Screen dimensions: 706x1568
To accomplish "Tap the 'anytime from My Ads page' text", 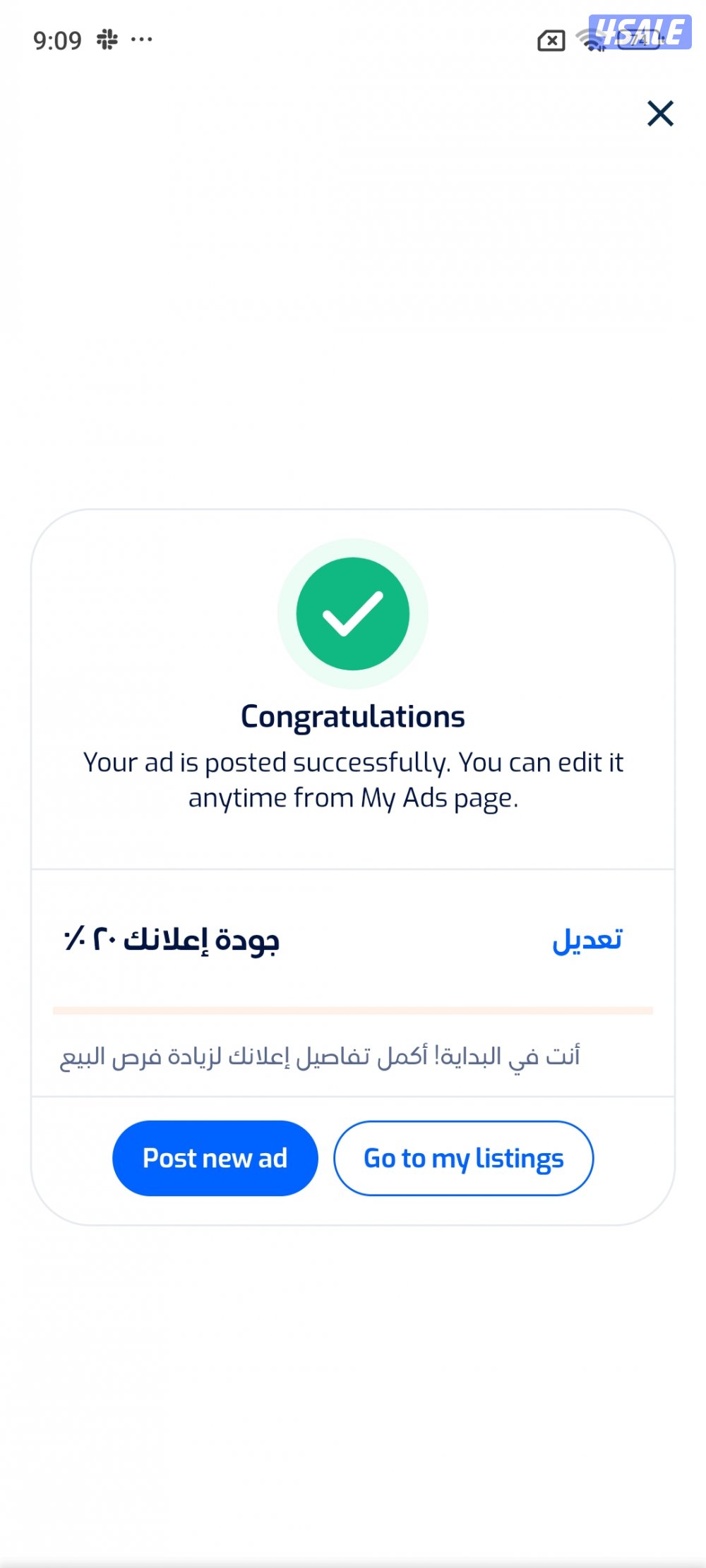I will click(353, 799).
